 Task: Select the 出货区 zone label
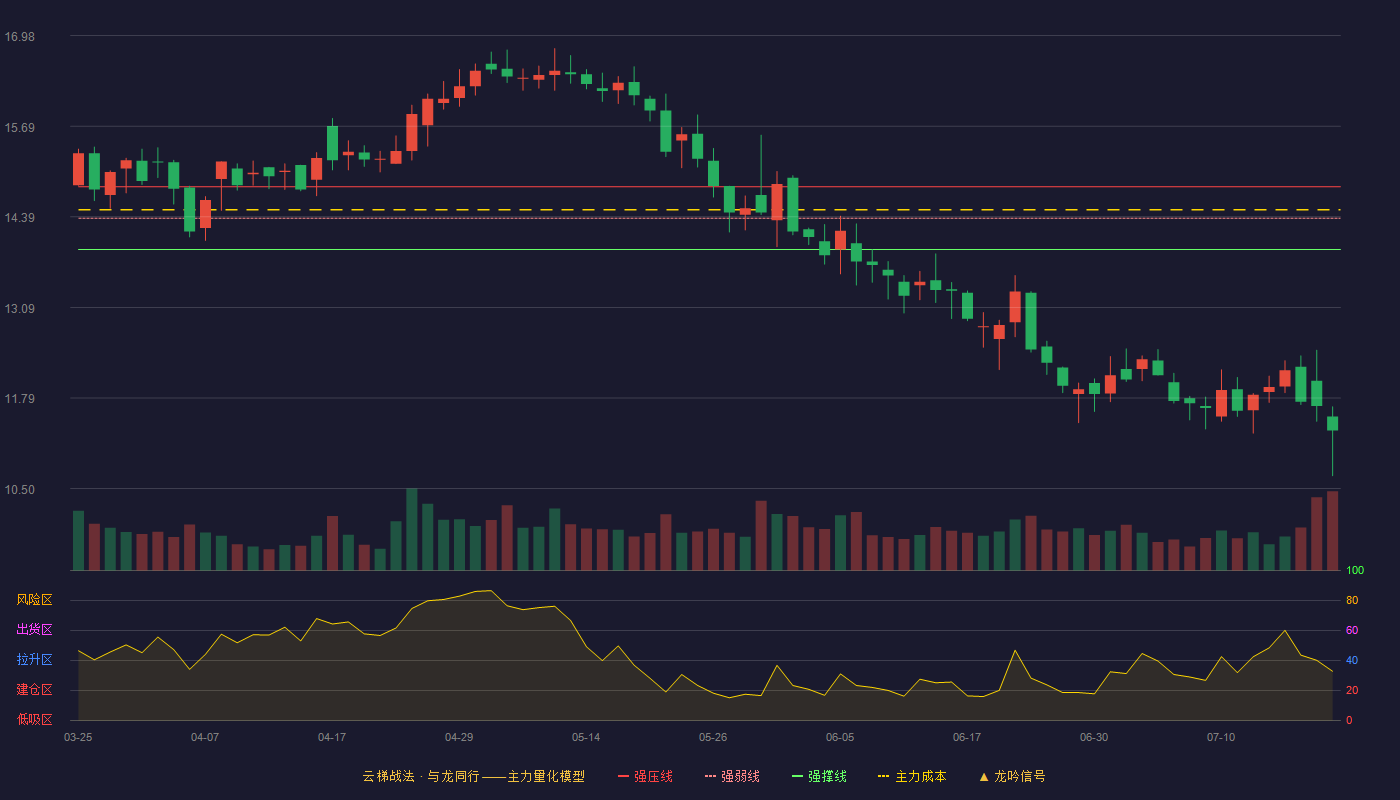[x=34, y=630]
